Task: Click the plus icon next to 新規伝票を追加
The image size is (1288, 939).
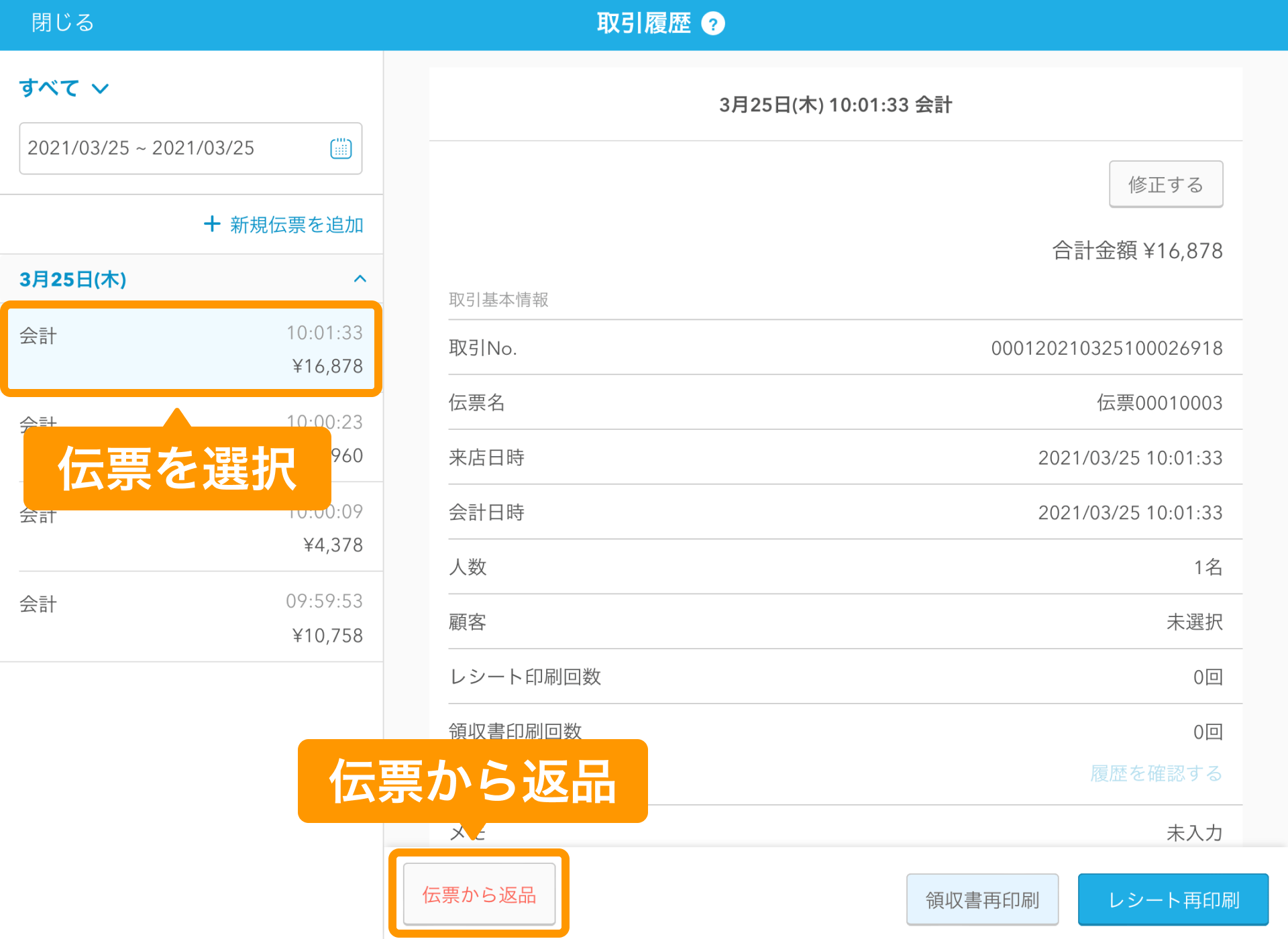Action: [x=211, y=225]
